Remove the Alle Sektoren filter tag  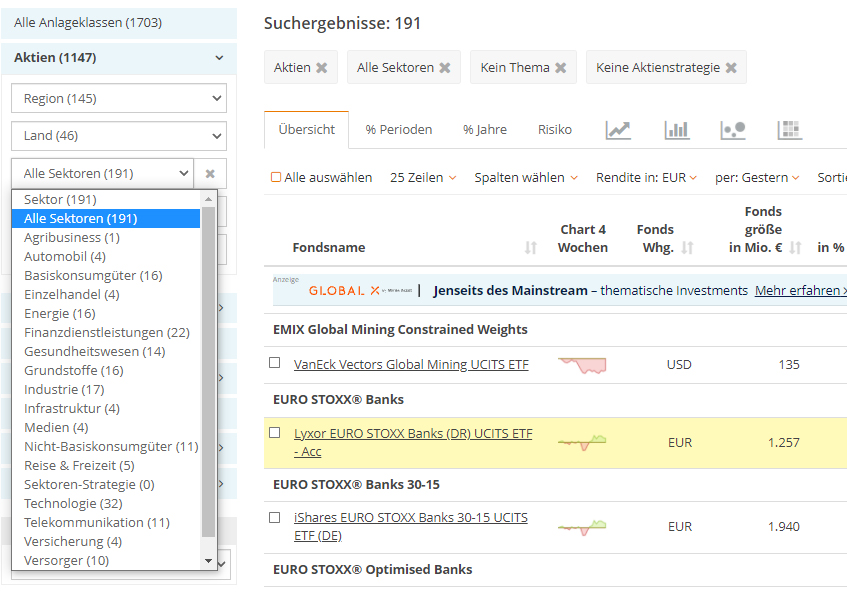point(445,68)
